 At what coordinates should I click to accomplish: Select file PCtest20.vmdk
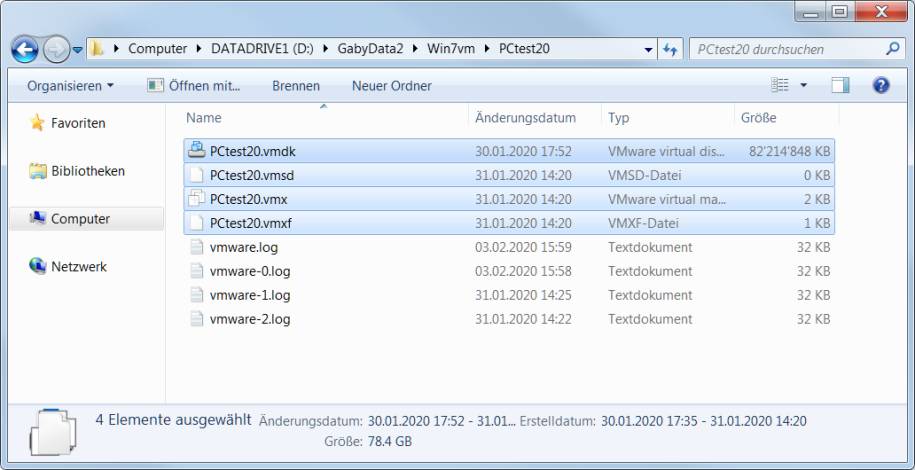pos(509,151)
